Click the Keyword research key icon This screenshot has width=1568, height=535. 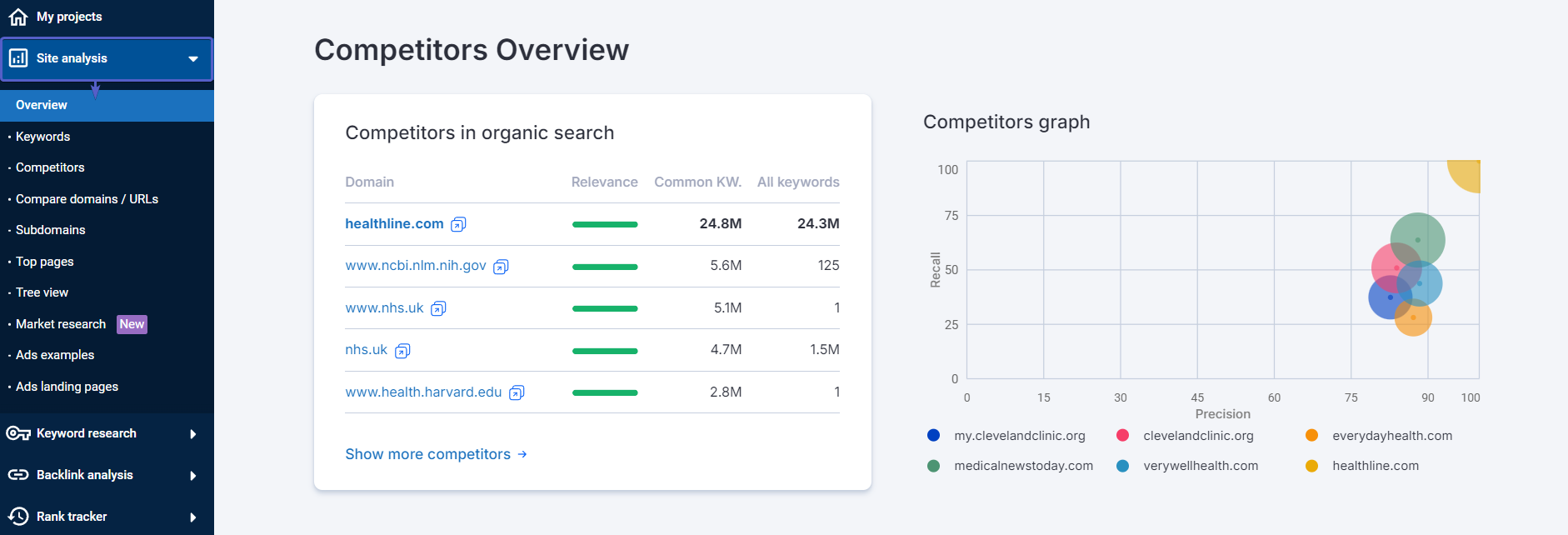18,433
